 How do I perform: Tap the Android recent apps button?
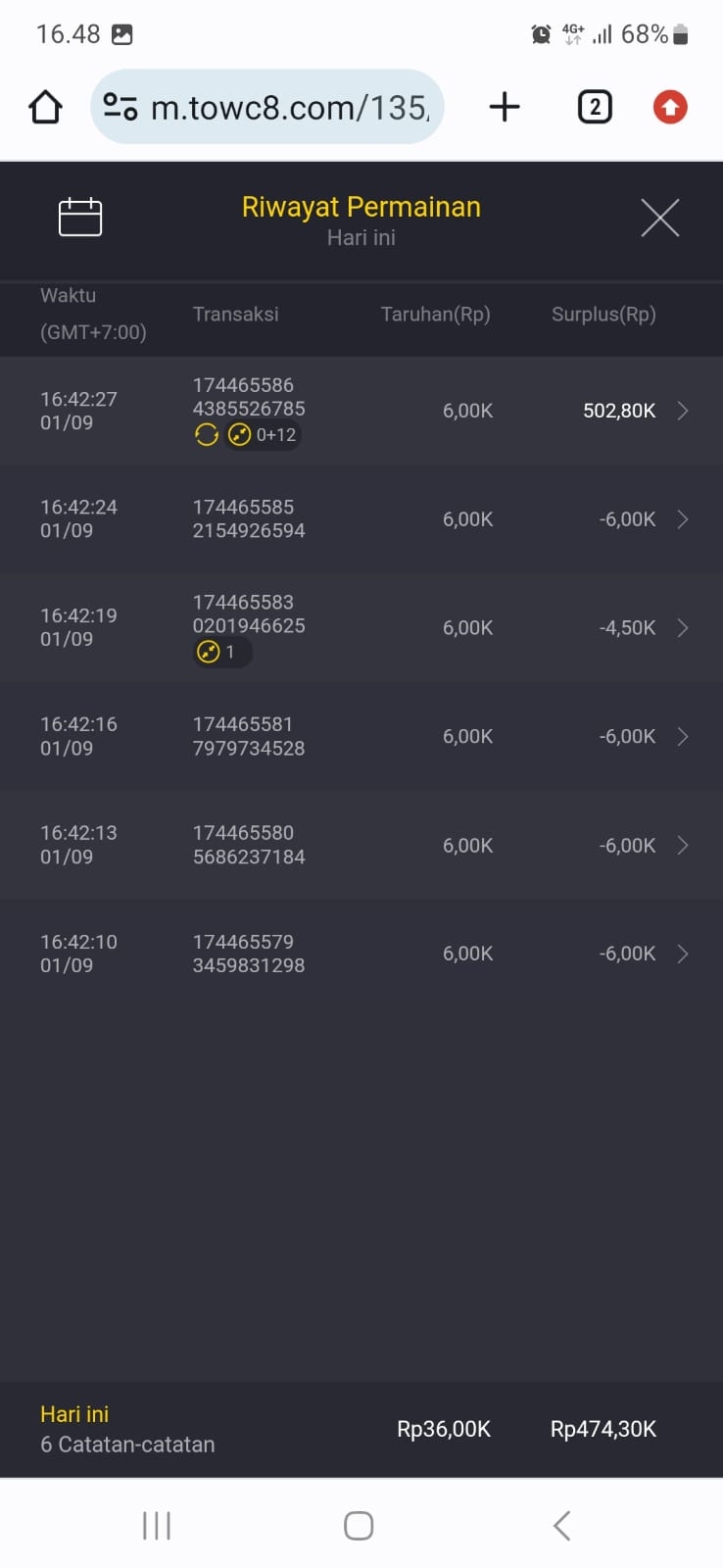pos(157,1525)
